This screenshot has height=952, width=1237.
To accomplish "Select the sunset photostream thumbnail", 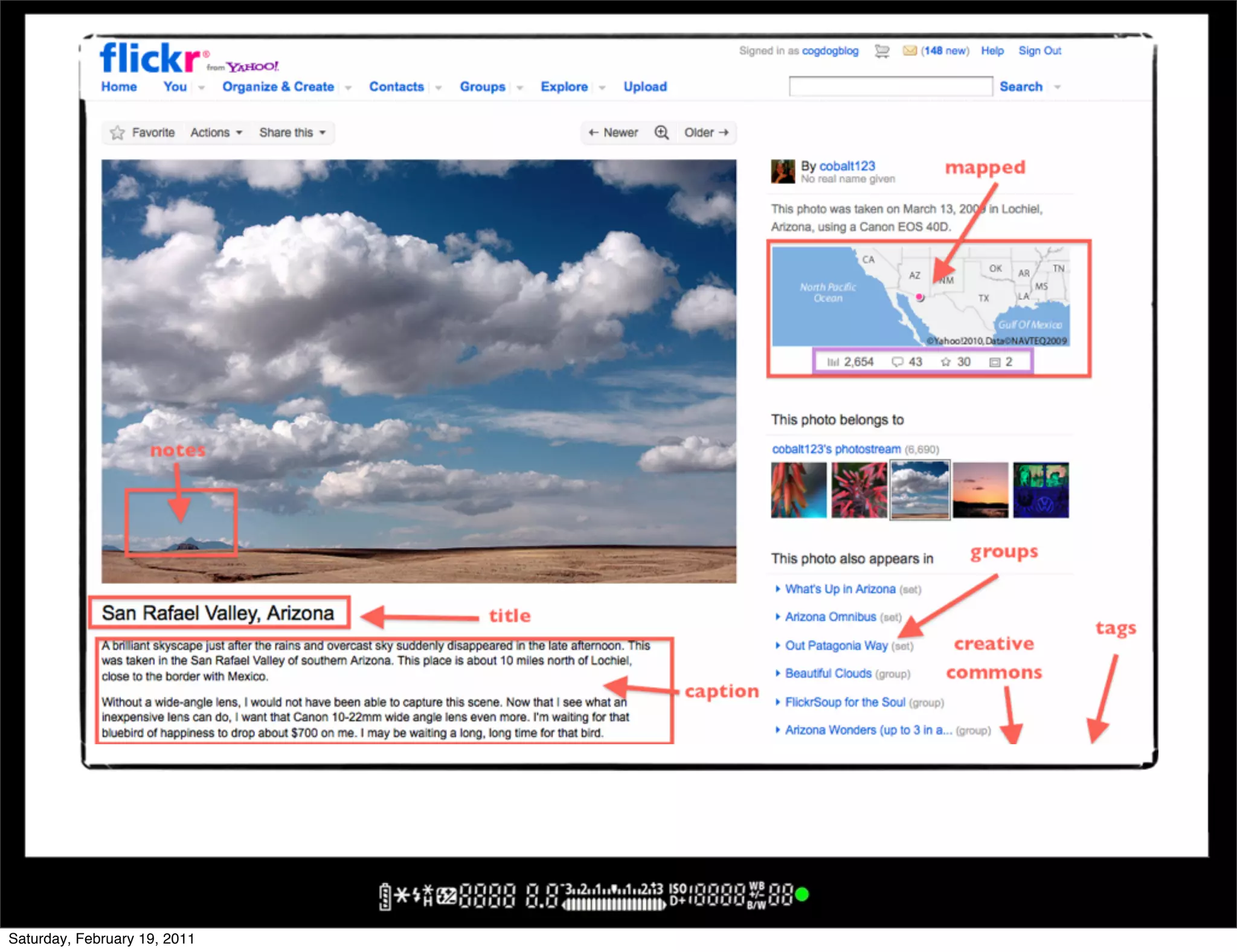I will (980, 490).
